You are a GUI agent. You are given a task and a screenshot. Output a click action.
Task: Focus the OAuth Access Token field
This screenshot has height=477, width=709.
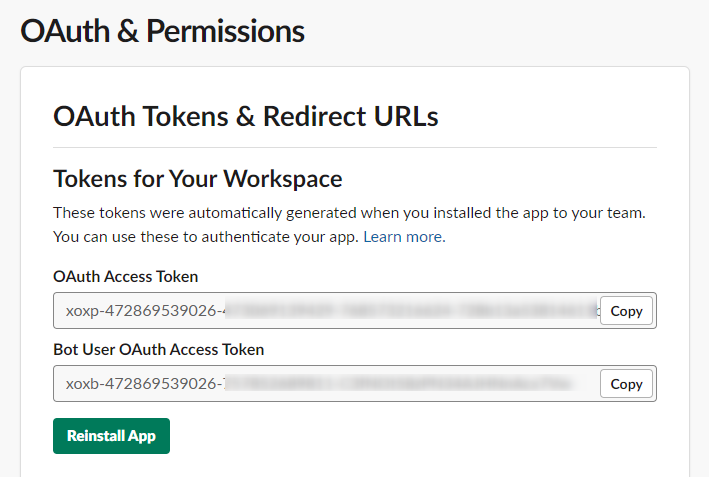[326, 311]
